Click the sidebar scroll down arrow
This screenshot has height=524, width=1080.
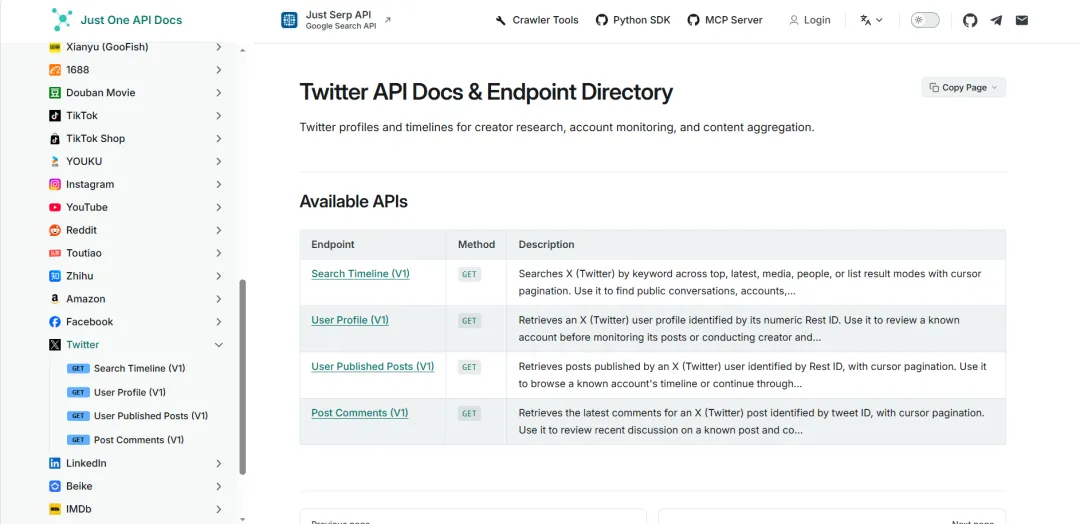[x=242, y=518]
